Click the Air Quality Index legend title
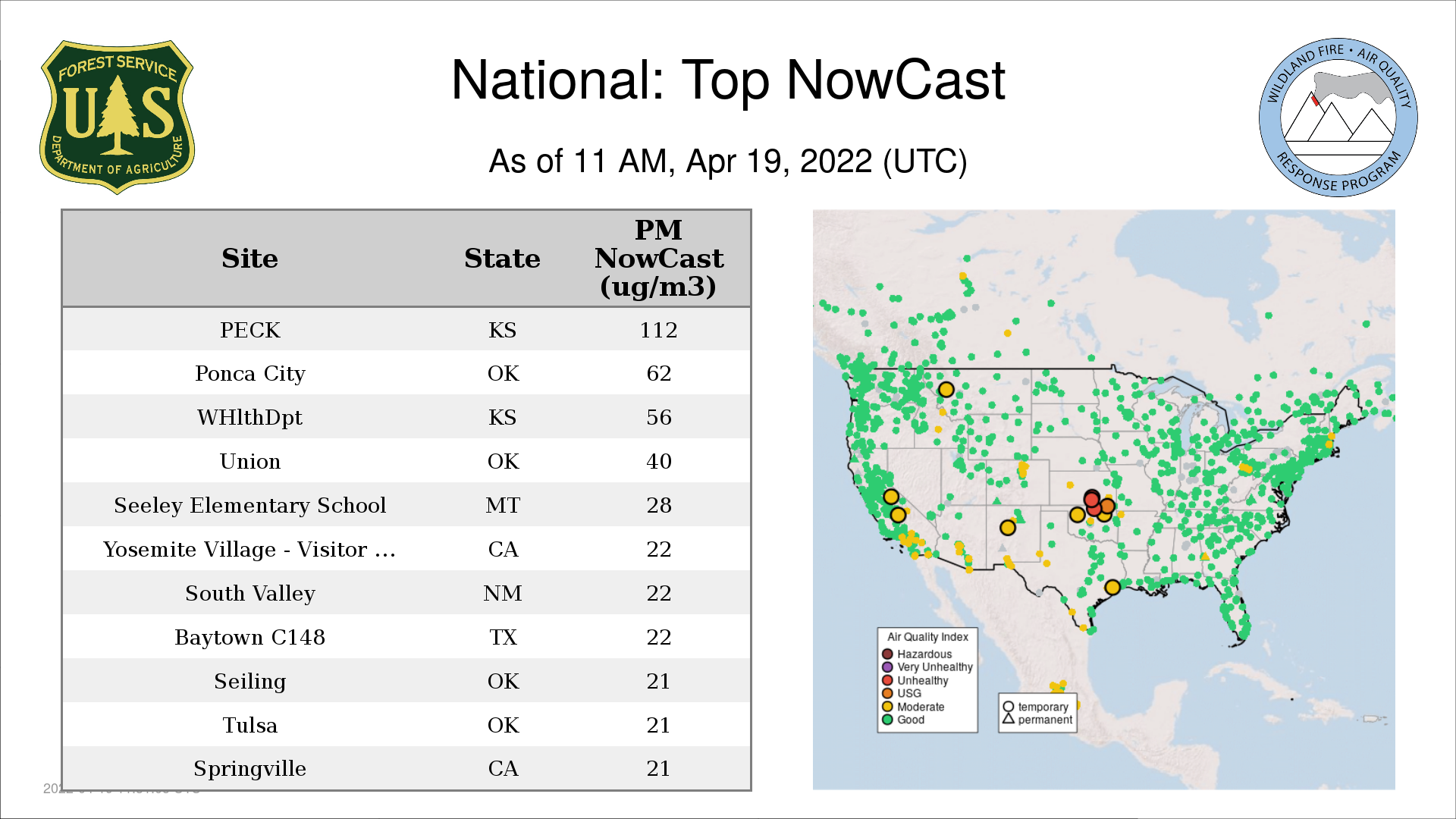Image resolution: width=1456 pixels, height=819 pixels. click(927, 637)
